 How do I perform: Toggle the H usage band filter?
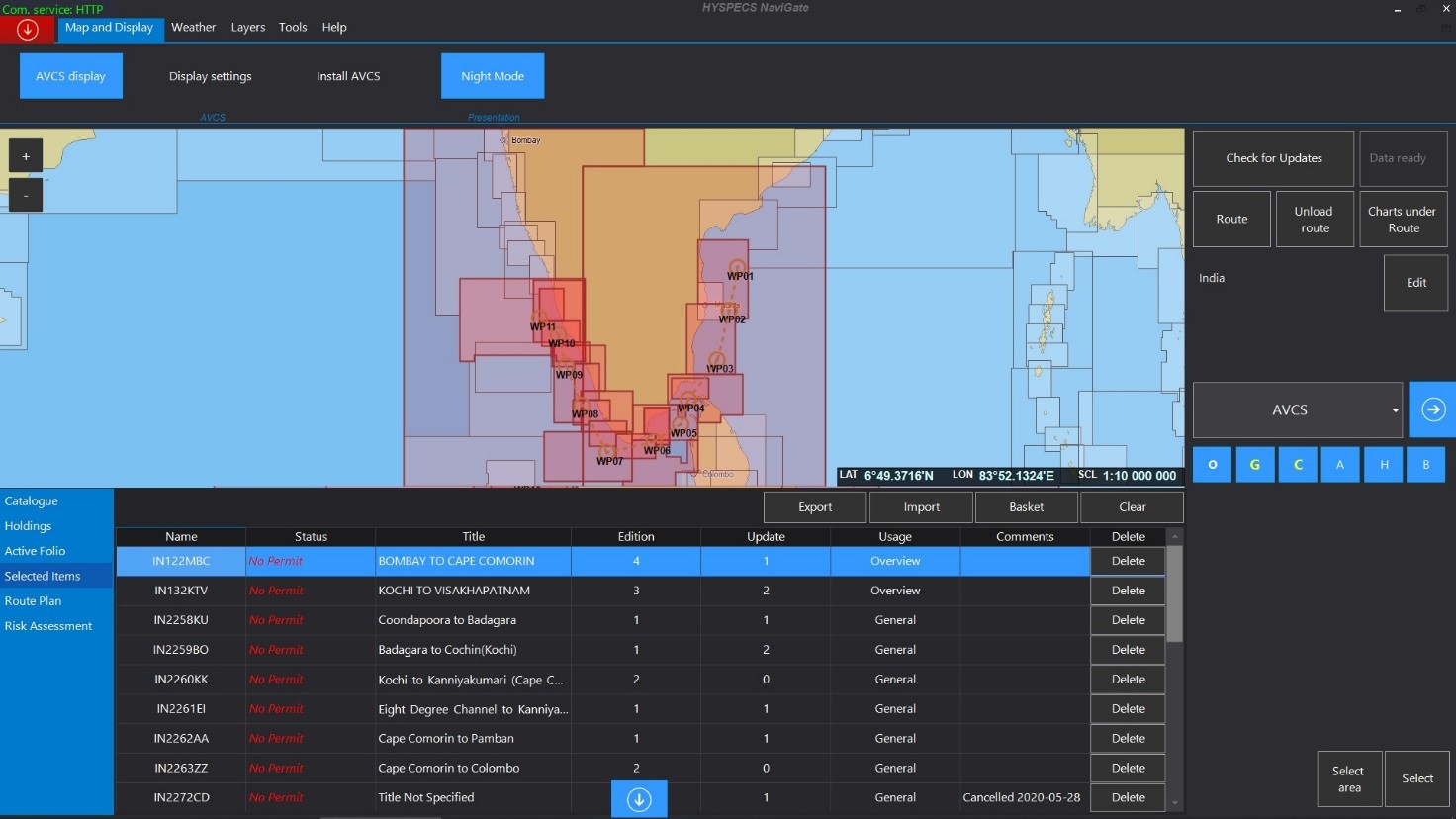coord(1384,465)
